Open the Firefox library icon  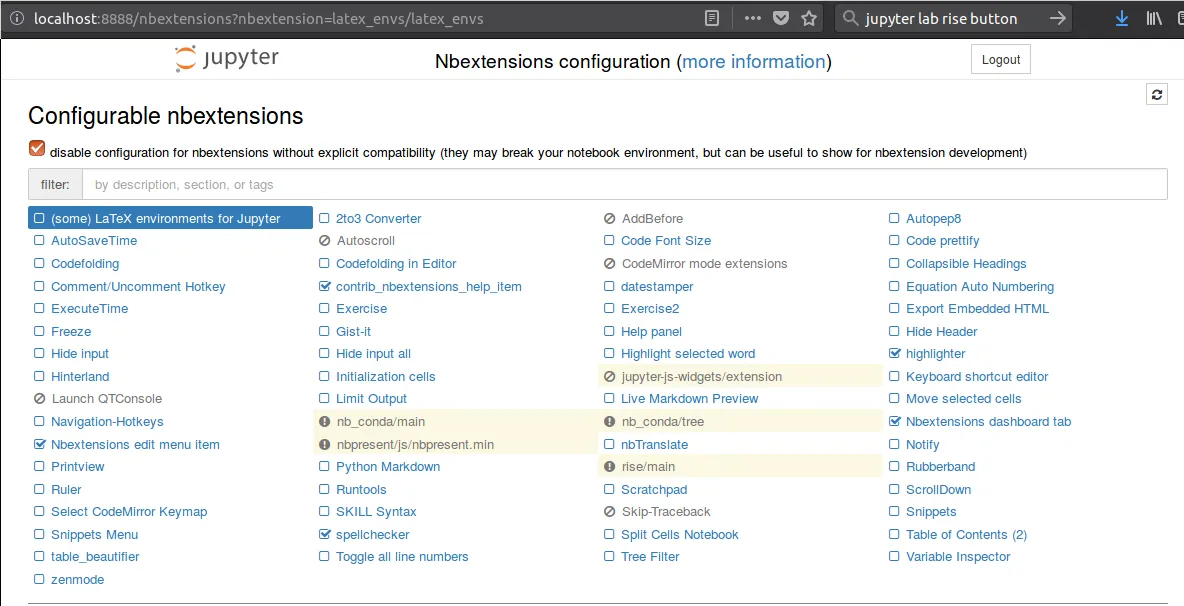pyautogui.click(x=1154, y=18)
